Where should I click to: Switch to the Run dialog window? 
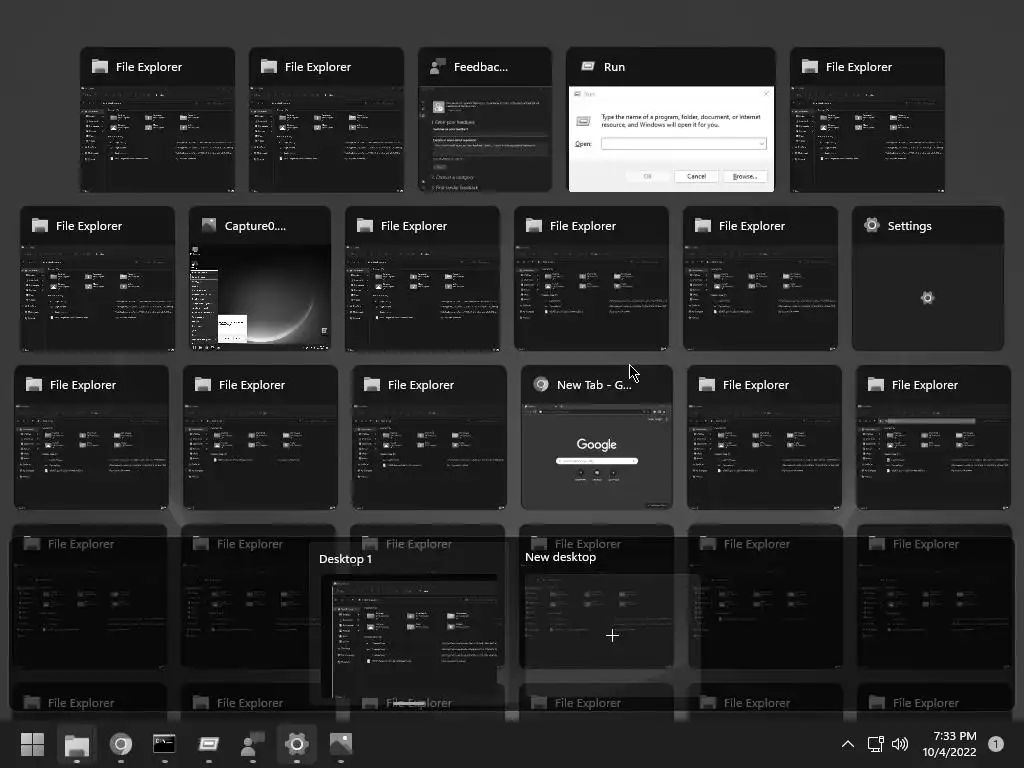[x=671, y=120]
